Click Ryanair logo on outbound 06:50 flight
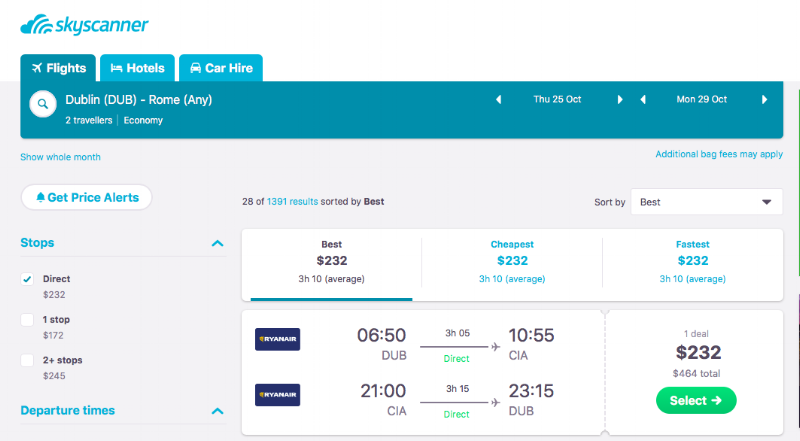Viewport: 800px width, 441px height. point(278,339)
